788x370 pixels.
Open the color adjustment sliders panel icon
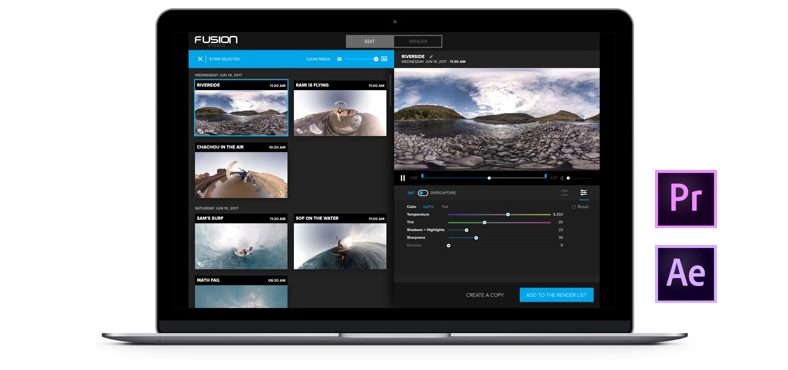coord(583,193)
